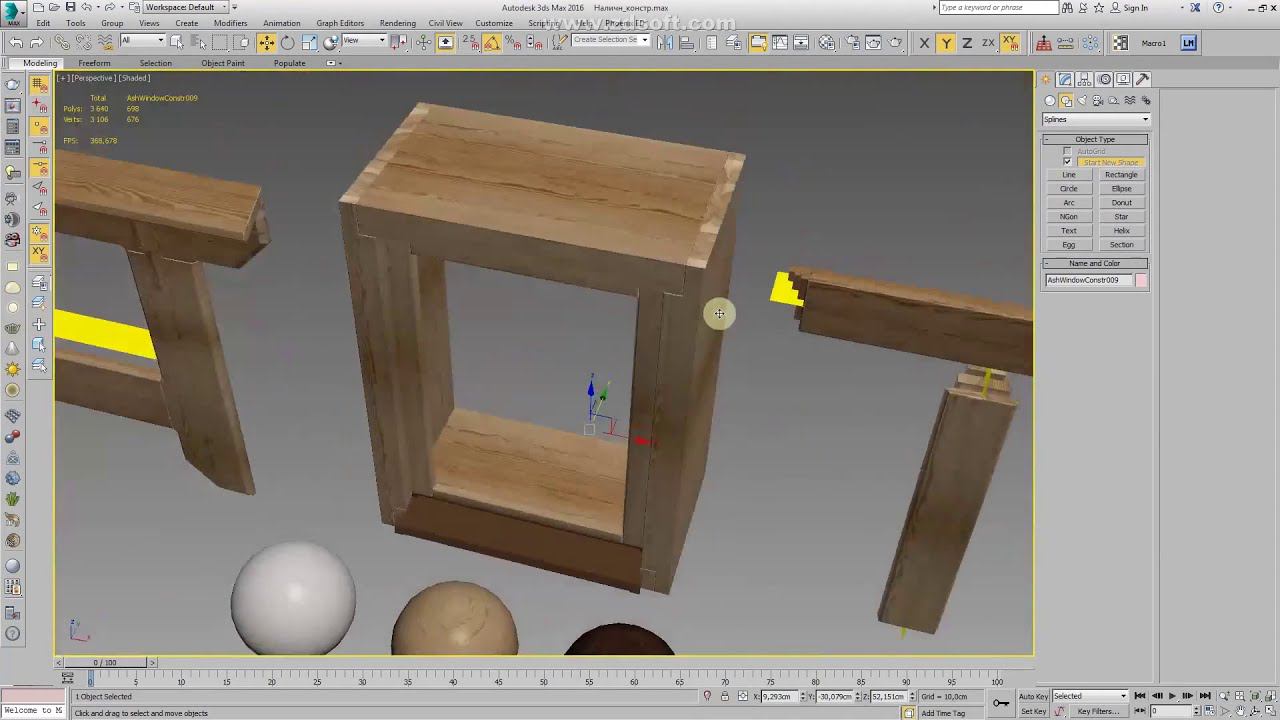The image size is (1280, 720).
Task: Restrict transform to Z axis
Action: 967,43
